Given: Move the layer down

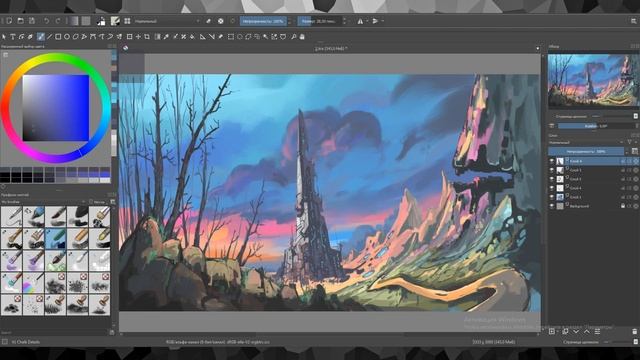Looking at the screenshot, I should [x=576, y=331].
